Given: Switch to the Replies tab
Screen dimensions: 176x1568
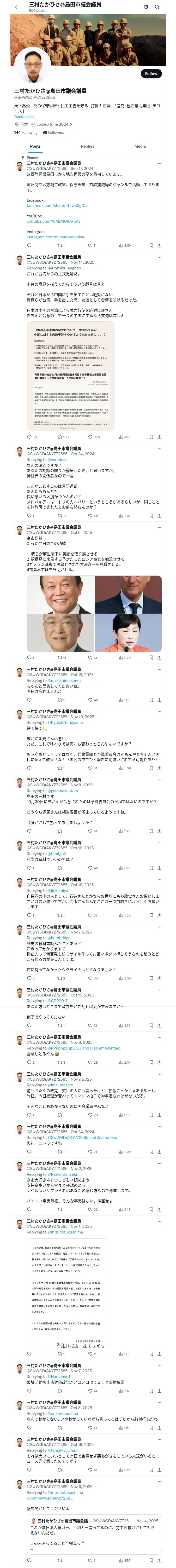Looking at the screenshot, I should click(x=87, y=146).
